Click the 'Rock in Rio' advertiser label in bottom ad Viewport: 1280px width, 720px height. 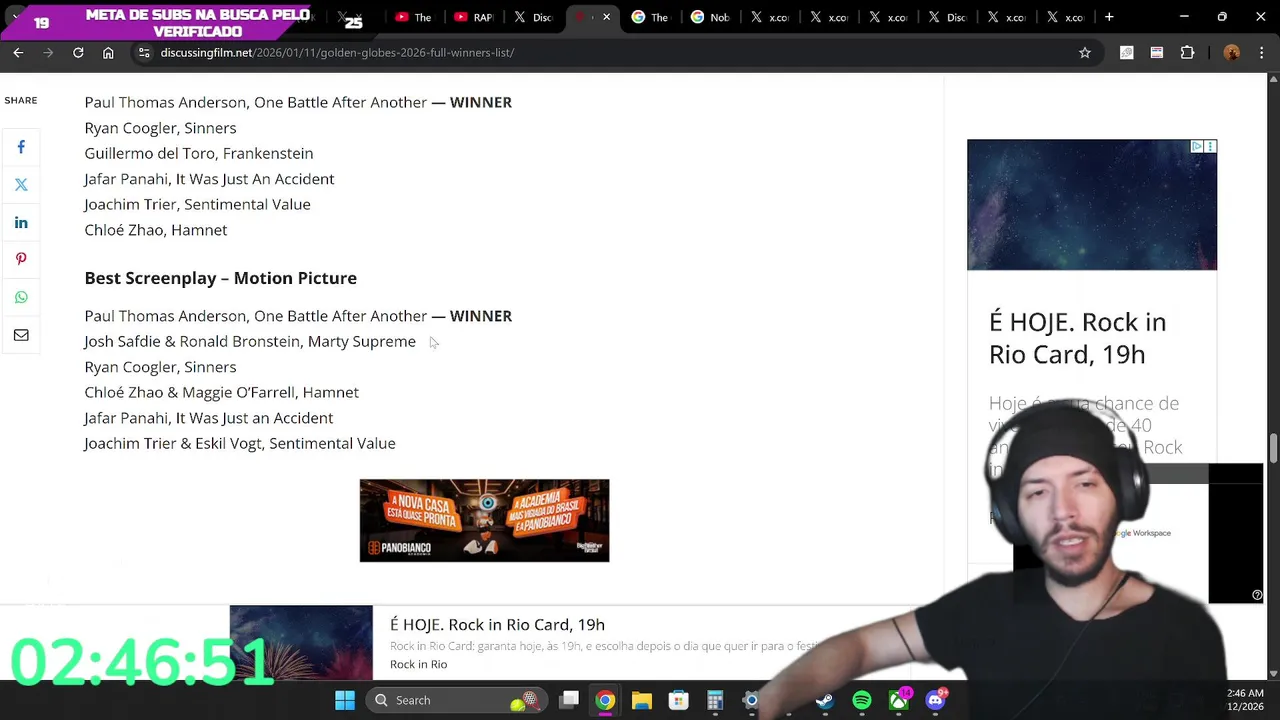click(418, 664)
